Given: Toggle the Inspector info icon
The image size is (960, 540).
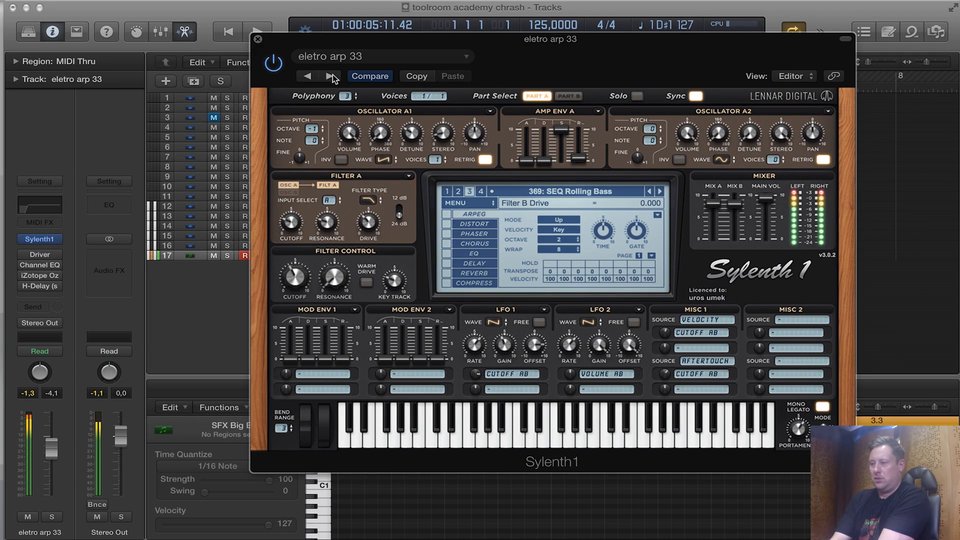Looking at the screenshot, I should pos(52,32).
